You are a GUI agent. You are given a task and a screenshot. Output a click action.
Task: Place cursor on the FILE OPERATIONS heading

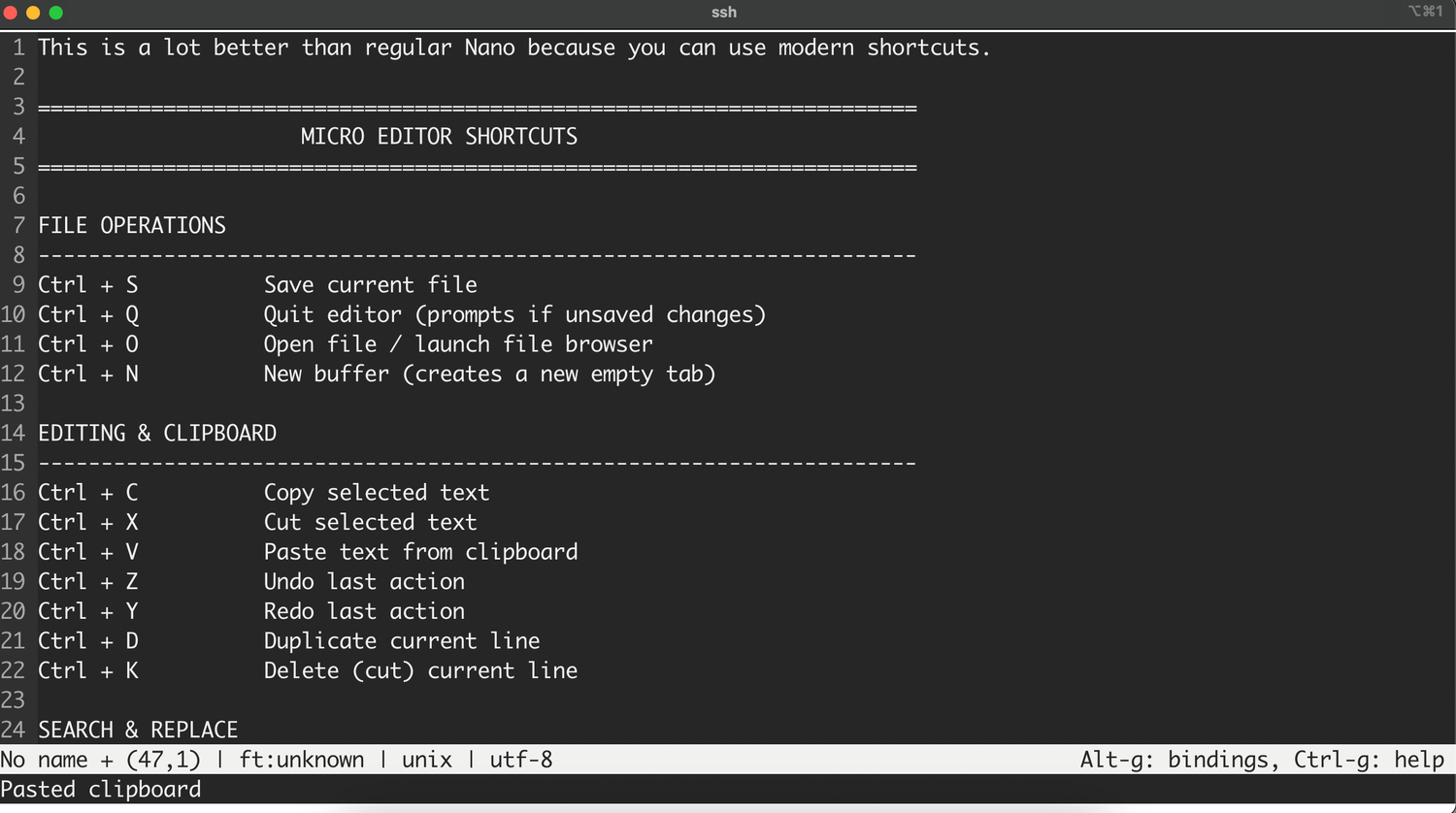click(132, 226)
